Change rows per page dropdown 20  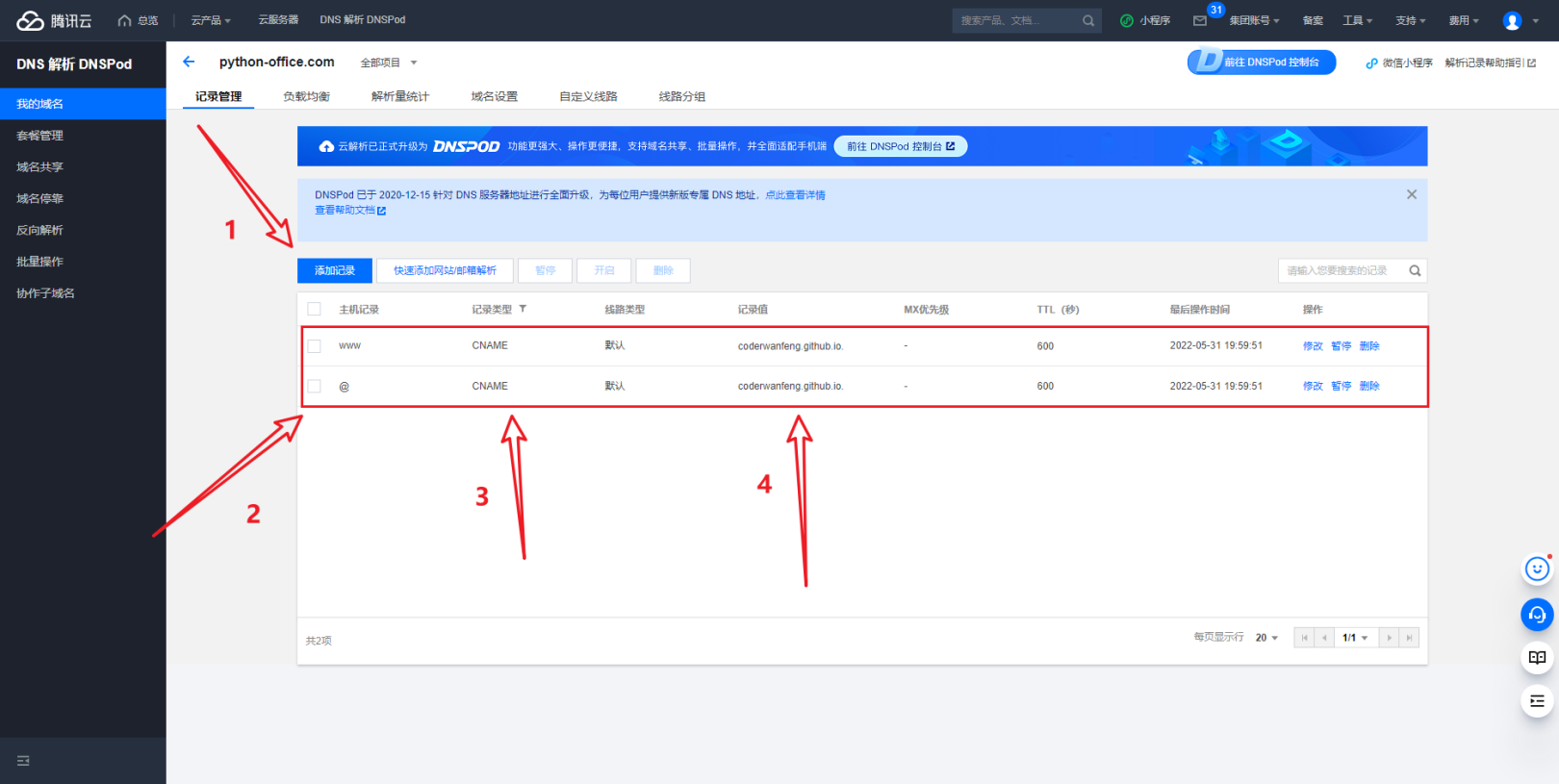coord(1266,638)
